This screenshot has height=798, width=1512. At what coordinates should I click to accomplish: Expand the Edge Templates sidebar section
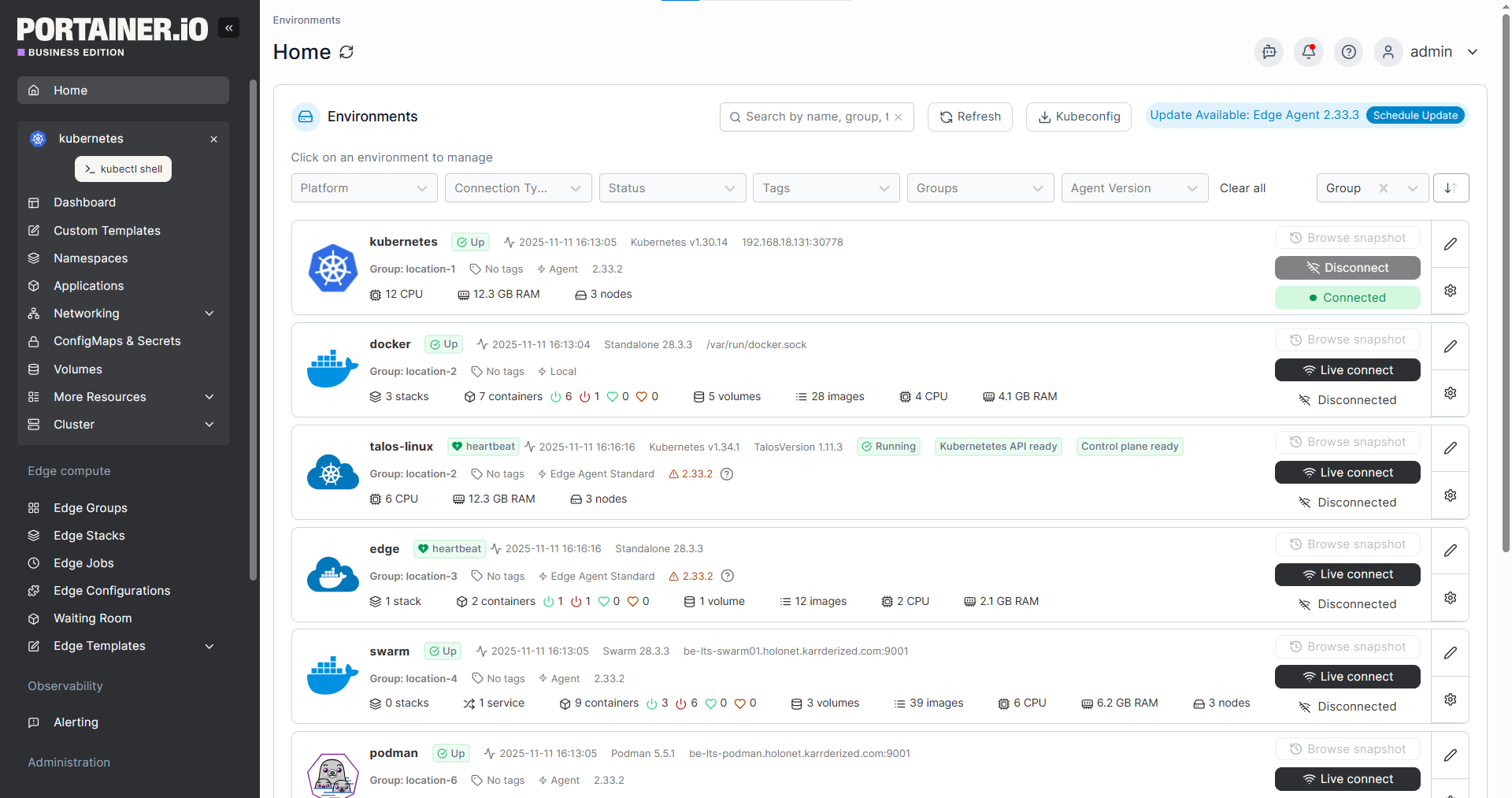(123, 646)
